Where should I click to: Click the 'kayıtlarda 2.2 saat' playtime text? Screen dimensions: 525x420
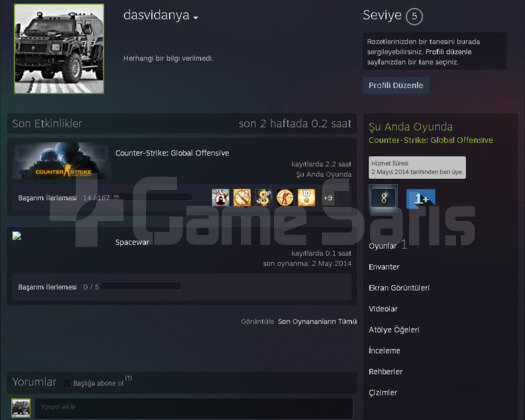321,164
